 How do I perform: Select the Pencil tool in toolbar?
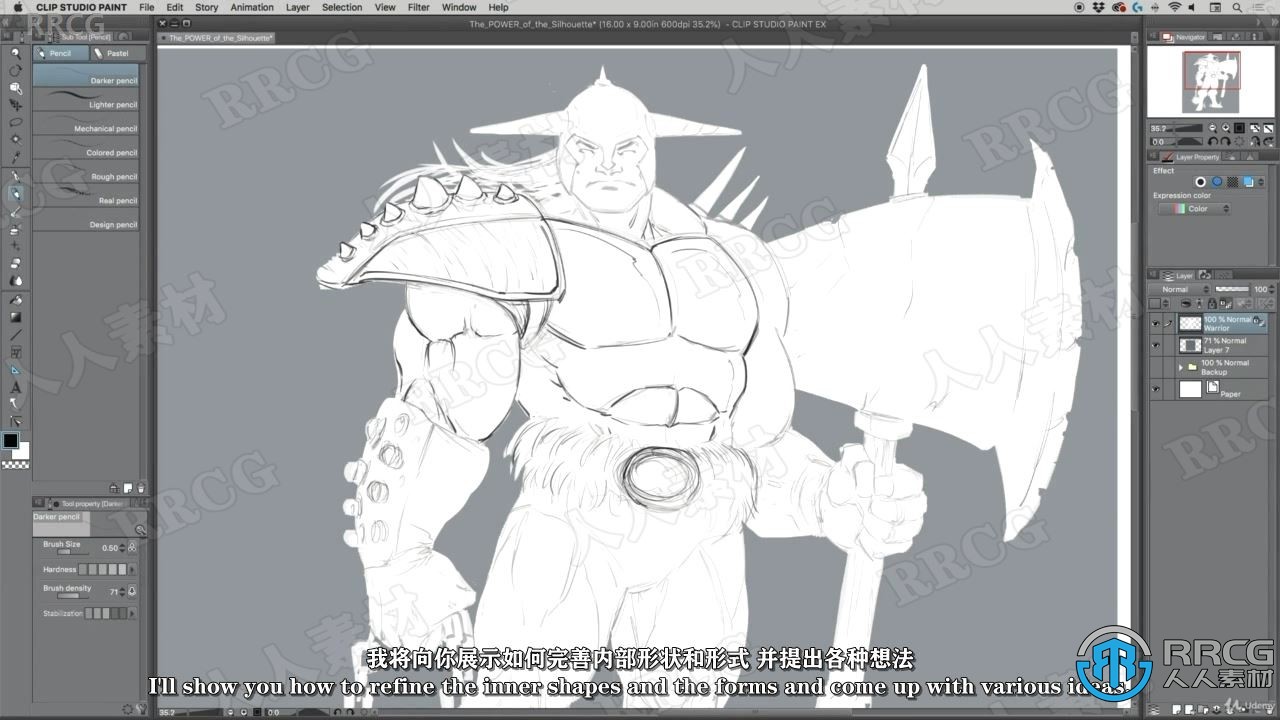(x=16, y=193)
